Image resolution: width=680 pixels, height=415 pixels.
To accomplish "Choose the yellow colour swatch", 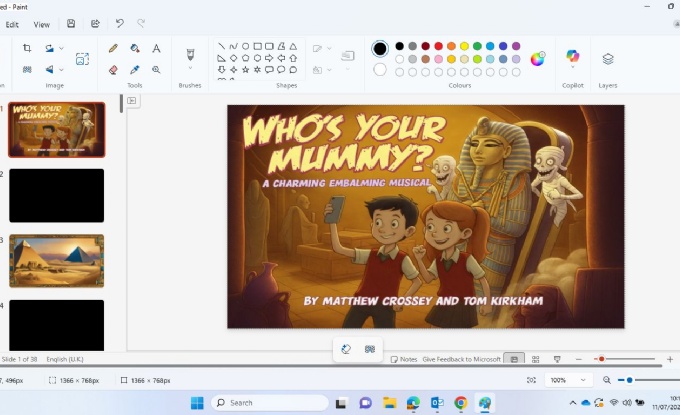I will tap(464, 46).
